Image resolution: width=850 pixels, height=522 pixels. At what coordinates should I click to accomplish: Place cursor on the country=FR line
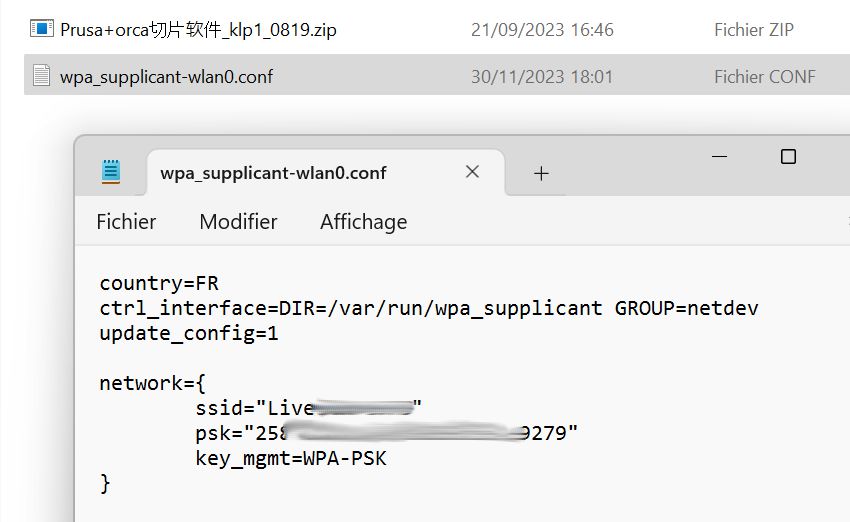(159, 283)
